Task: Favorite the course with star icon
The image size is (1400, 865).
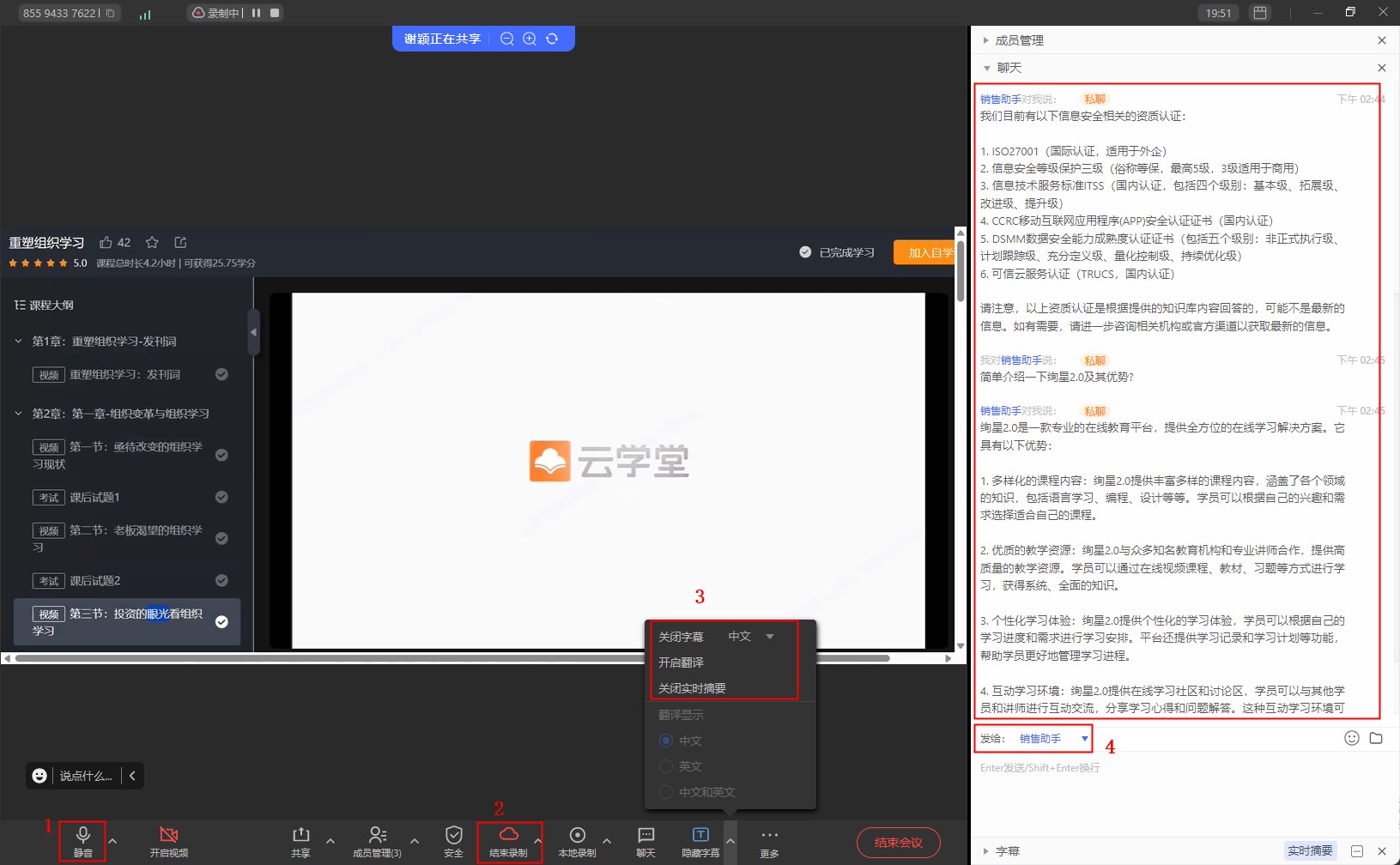Action: [x=152, y=242]
